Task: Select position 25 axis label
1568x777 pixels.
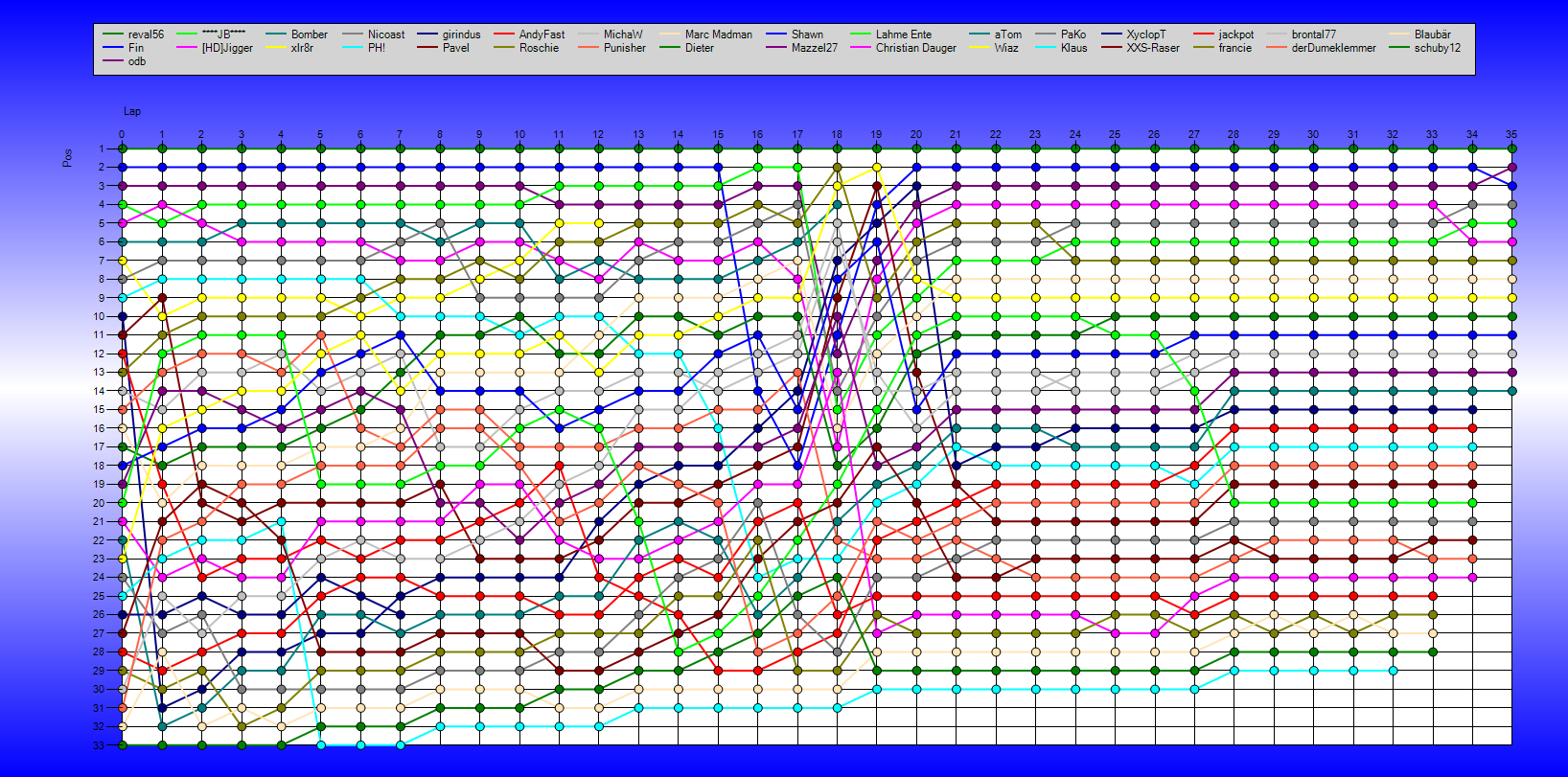Action: (99, 596)
